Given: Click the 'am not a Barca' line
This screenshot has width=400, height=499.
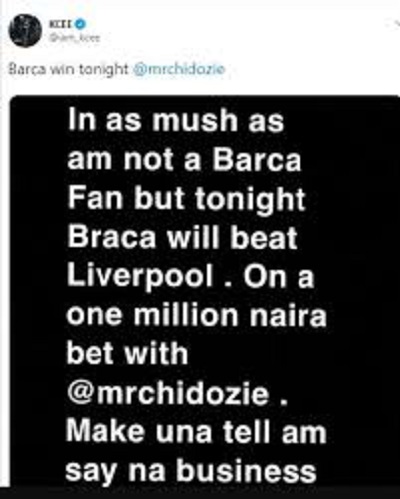Looking at the screenshot, I should pos(184,159).
